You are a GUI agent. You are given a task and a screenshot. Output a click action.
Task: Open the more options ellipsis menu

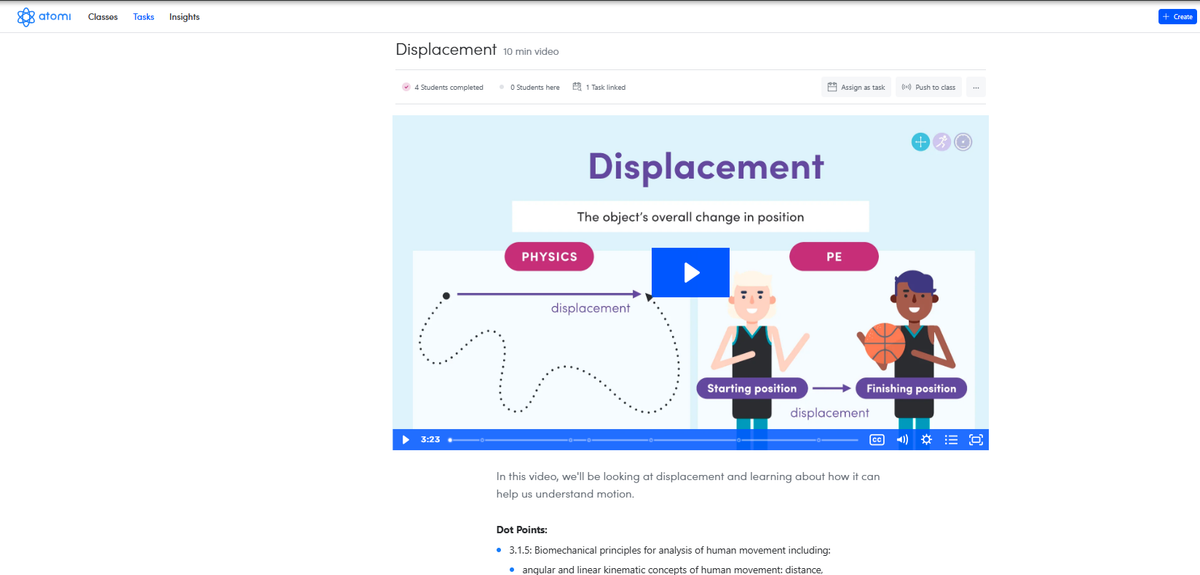point(976,87)
